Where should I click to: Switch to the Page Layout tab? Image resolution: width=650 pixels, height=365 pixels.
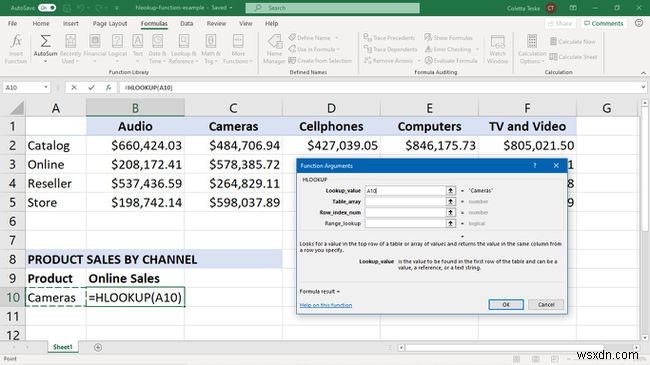click(x=110, y=23)
